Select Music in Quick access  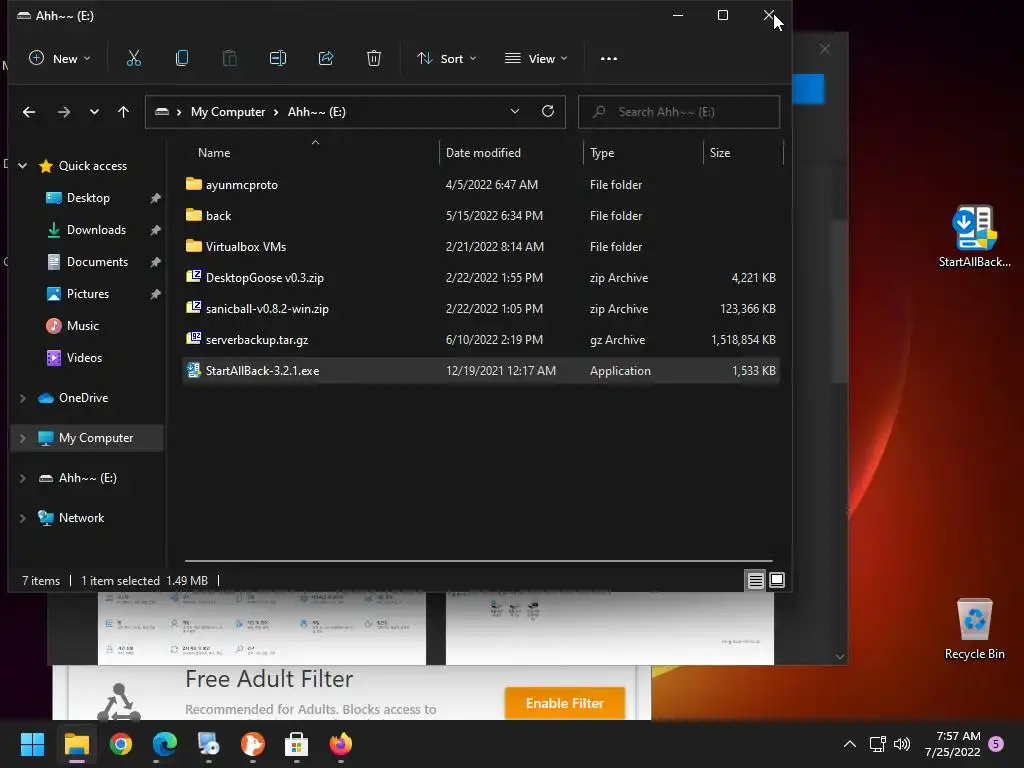point(83,326)
